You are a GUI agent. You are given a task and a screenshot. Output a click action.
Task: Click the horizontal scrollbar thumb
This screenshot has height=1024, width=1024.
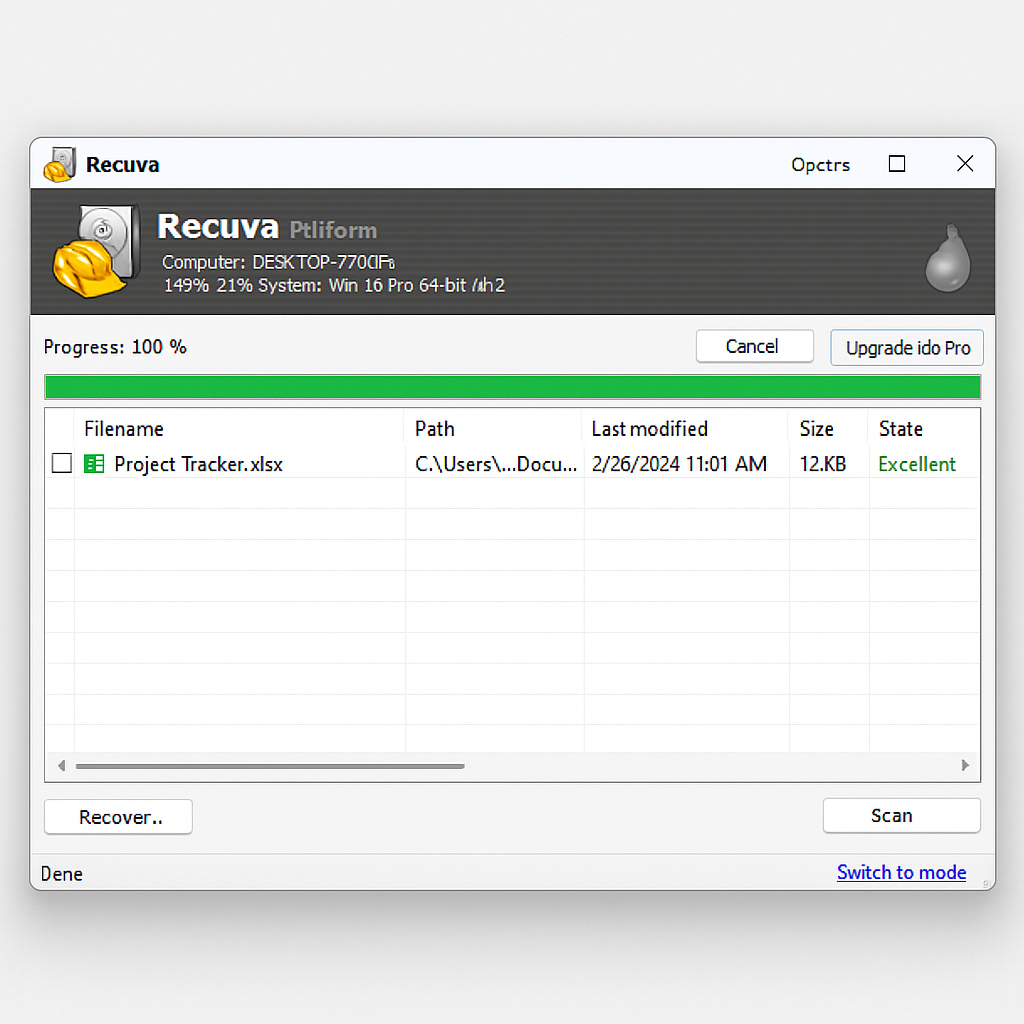270,766
